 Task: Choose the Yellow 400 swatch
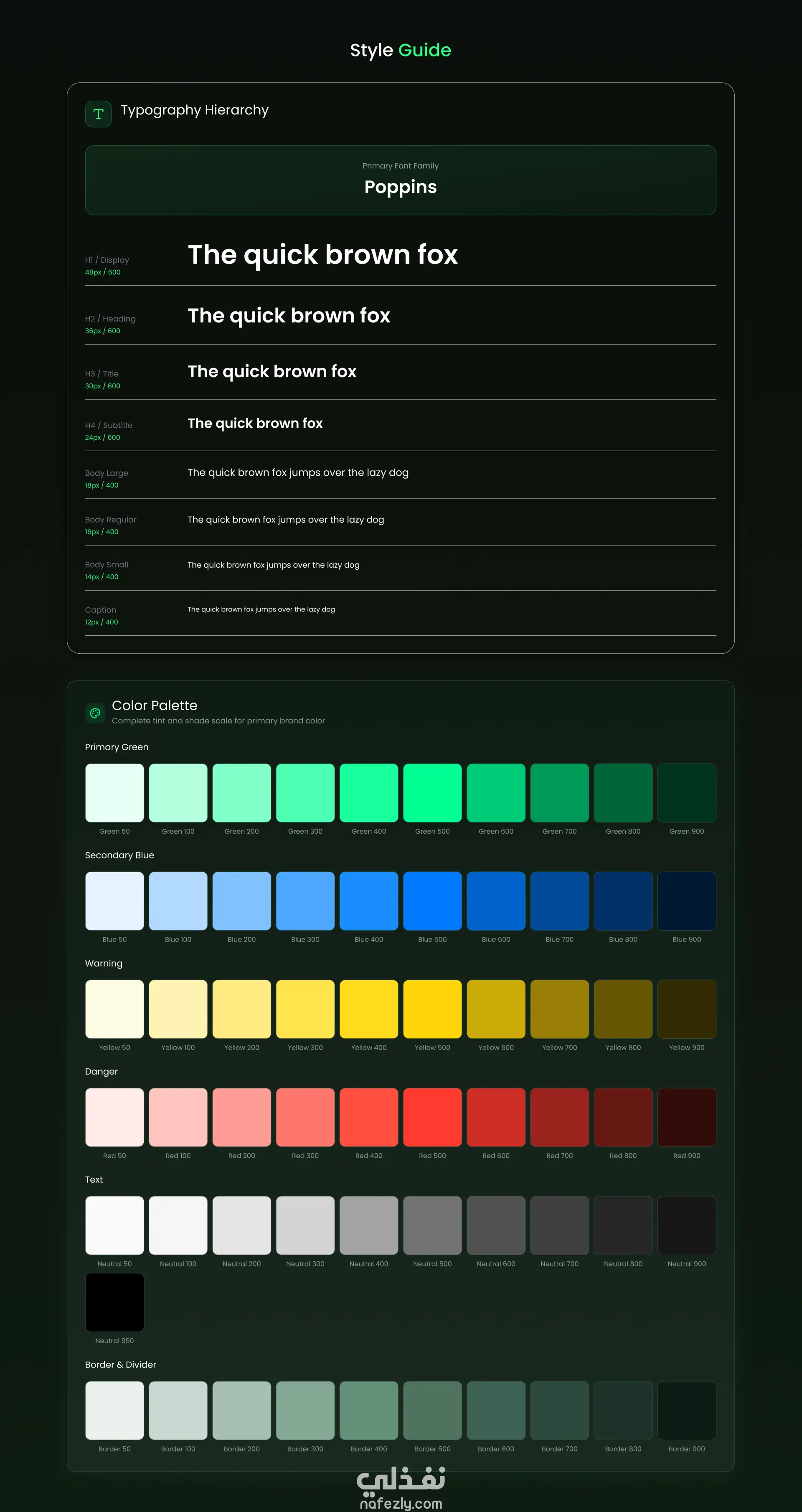(x=369, y=1008)
